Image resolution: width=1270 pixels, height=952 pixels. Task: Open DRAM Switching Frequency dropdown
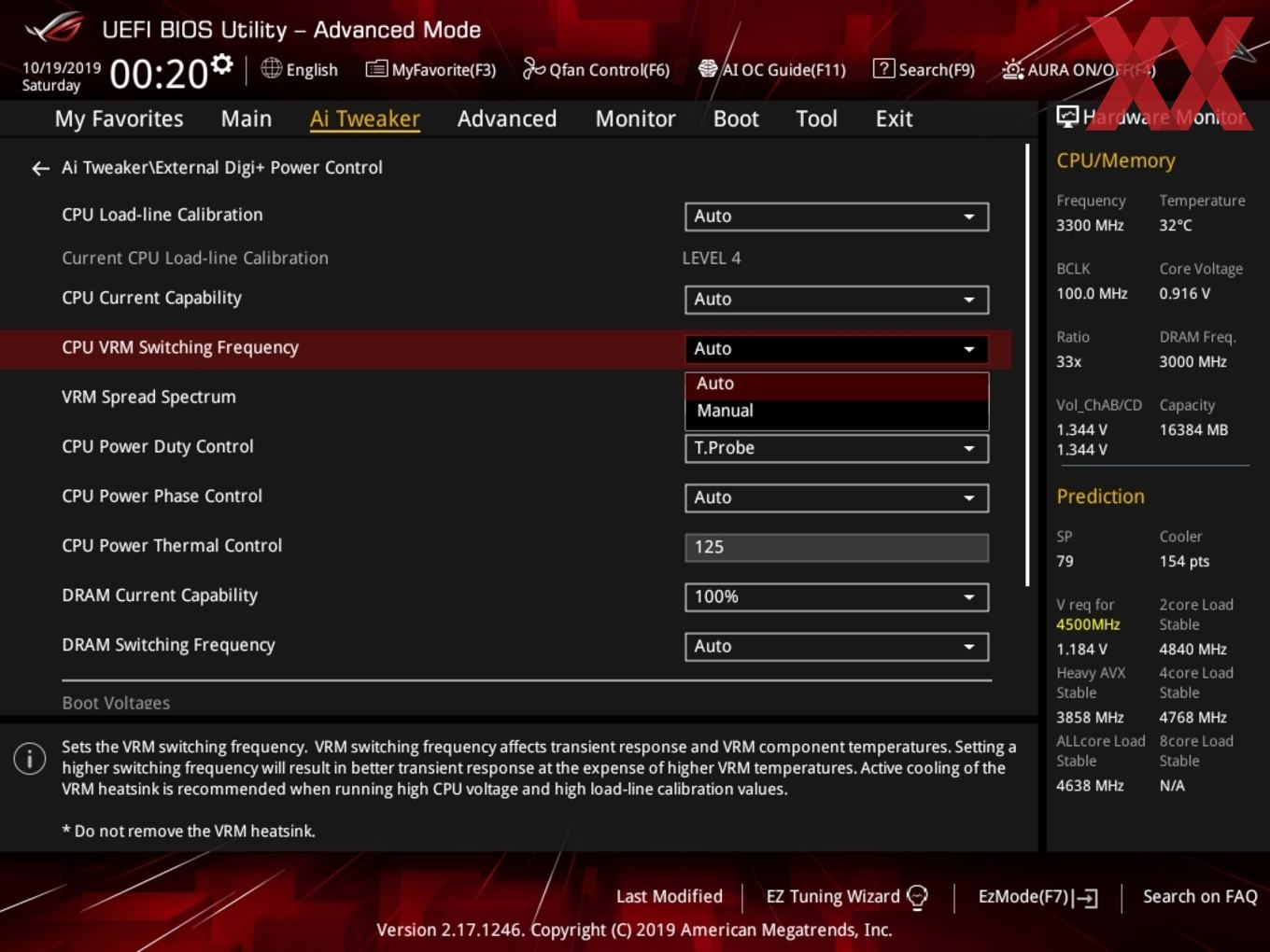coord(837,646)
